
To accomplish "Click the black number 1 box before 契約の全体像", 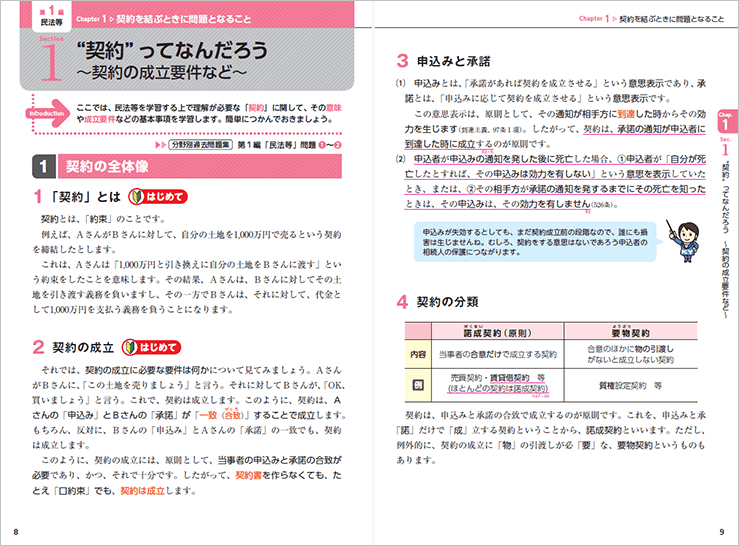I will [x=43, y=166].
